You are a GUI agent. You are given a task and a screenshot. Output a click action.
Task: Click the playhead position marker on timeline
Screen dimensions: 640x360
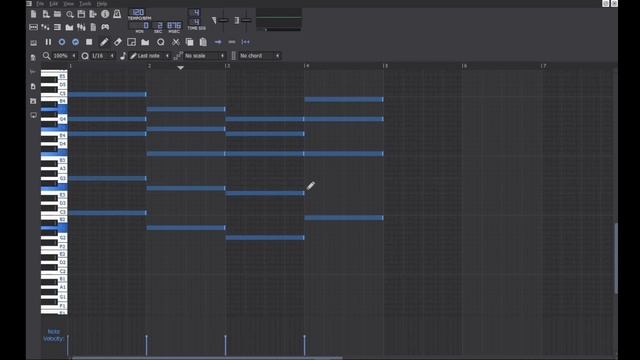pyautogui.click(x=180, y=67)
